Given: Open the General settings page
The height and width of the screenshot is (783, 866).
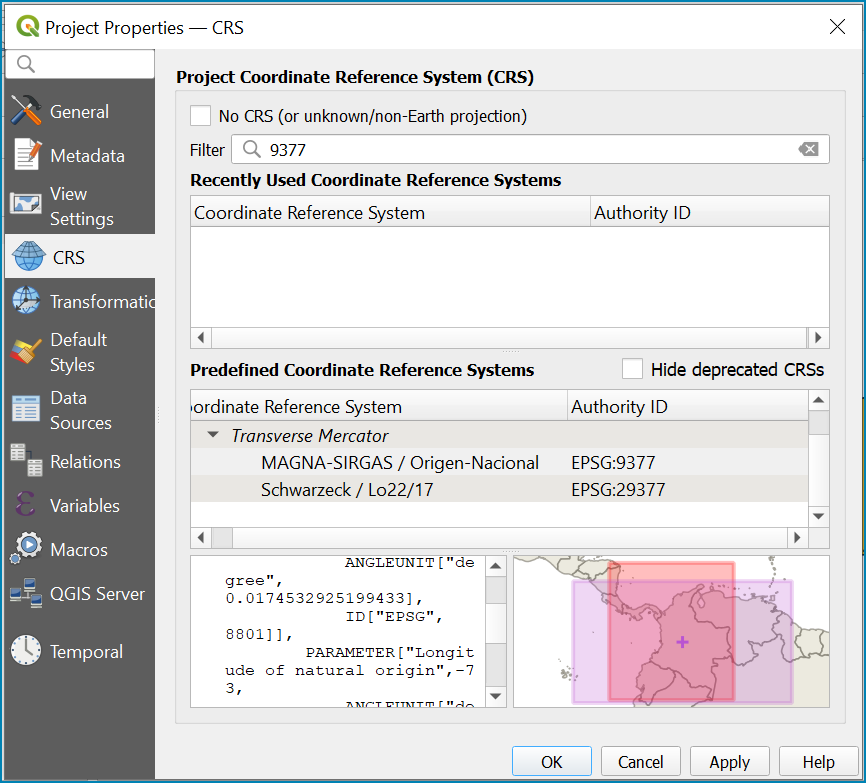Looking at the screenshot, I should [x=80, y=112].
